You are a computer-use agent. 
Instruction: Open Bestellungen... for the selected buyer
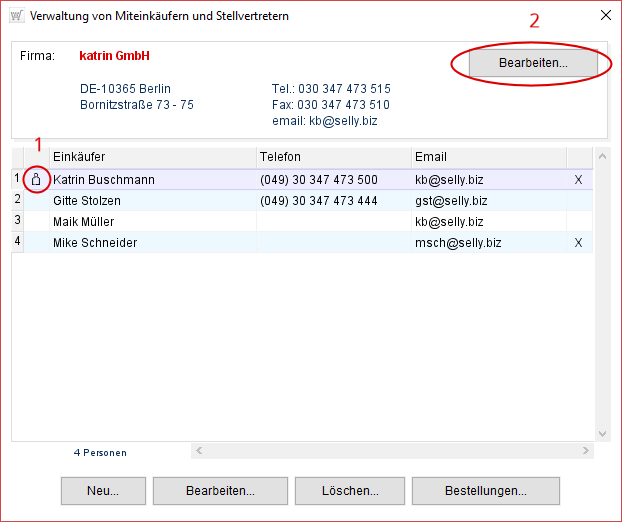coord(486,491)
